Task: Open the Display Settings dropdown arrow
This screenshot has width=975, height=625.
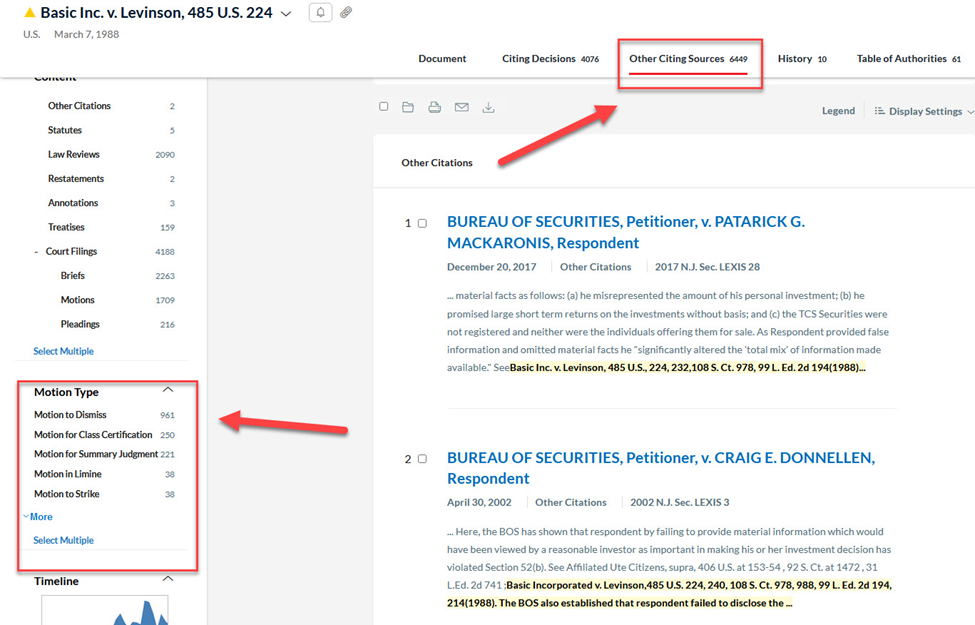Action: [970, 112]
